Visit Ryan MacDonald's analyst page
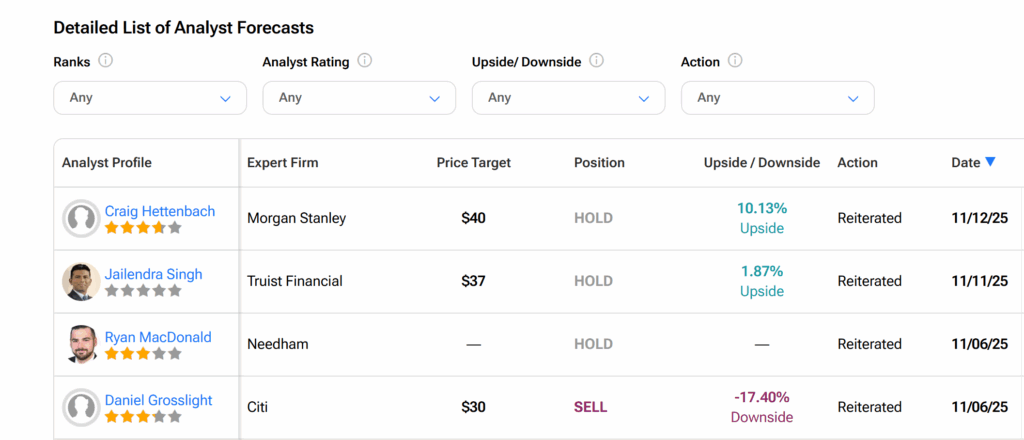The width and height of the screenshot is (1024, 440). click(x=158, y=337)
